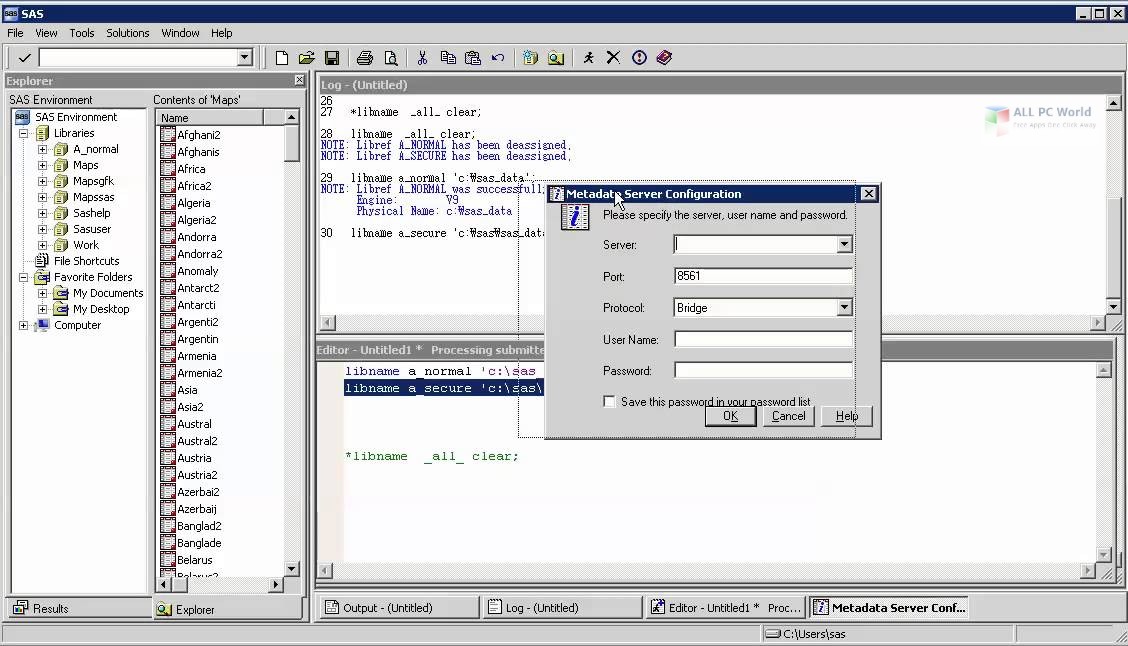The image size is (1128, 646).
Task: Click into the User Name field
Action: tap(763, 340)
